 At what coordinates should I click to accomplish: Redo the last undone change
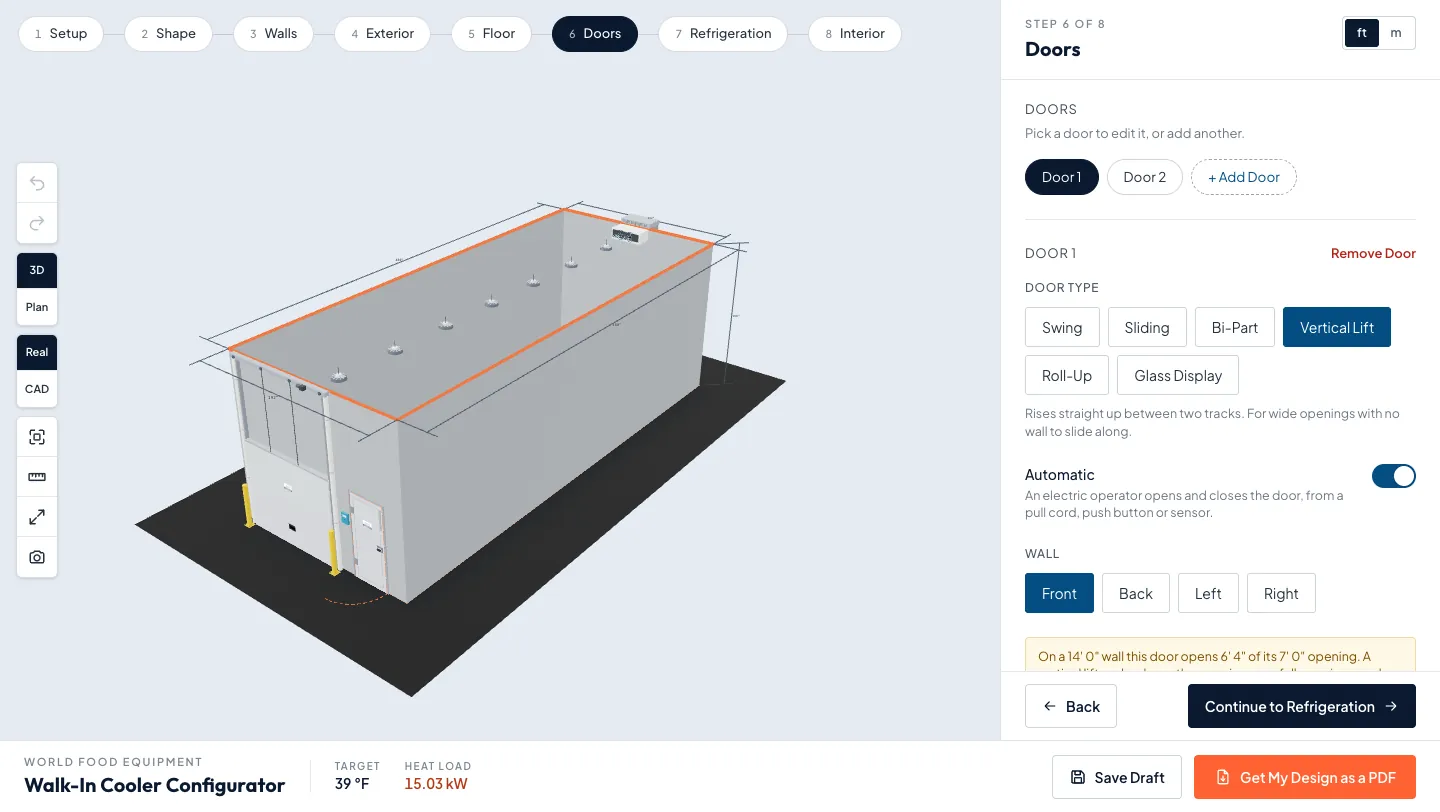click(37, 223)
